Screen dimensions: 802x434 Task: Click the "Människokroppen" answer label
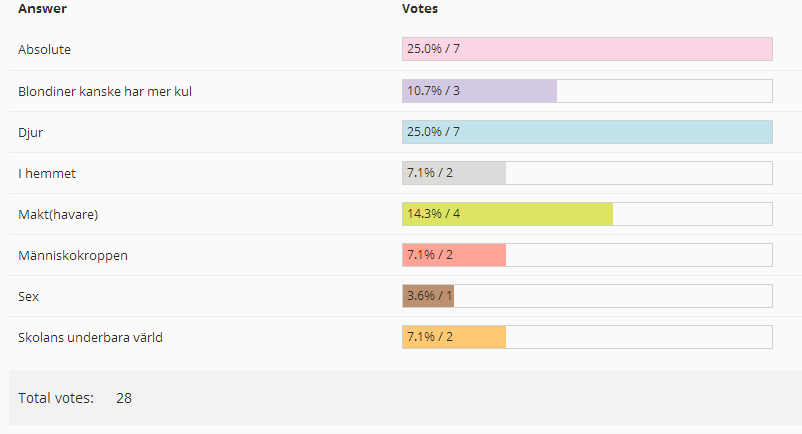[x=73, y=255]
